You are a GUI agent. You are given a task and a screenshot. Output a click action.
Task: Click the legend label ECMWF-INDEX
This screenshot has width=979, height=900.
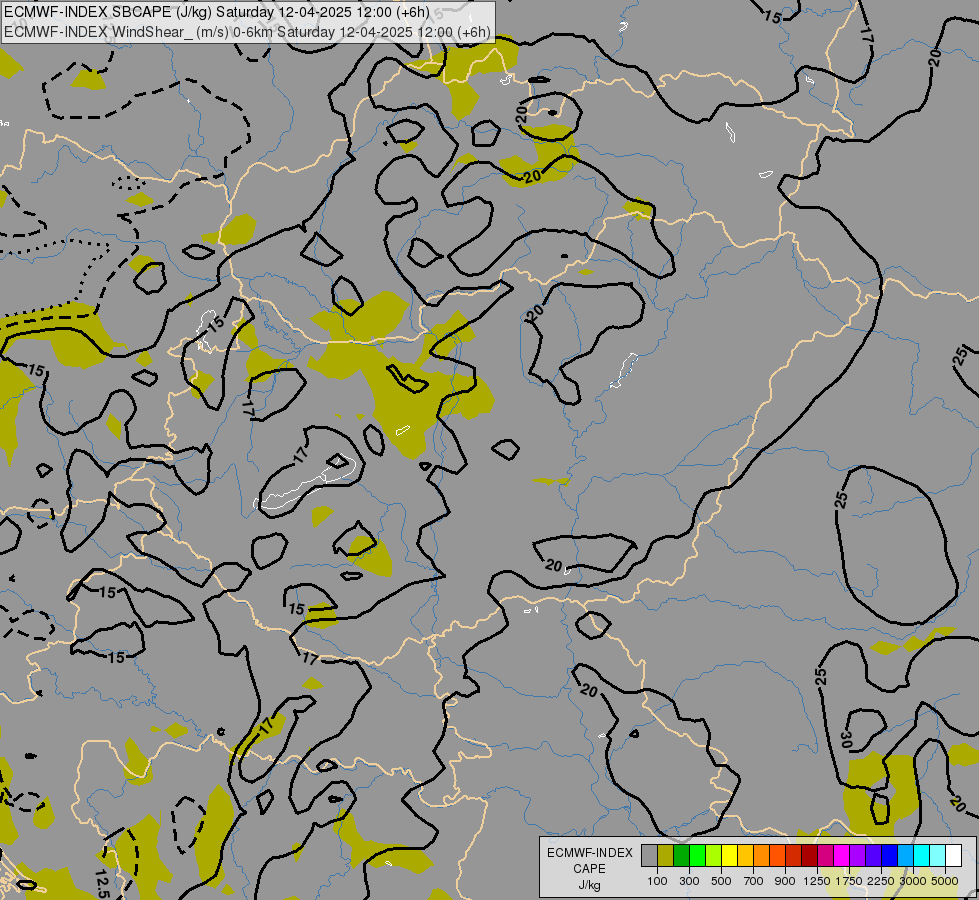pyautogui.click(x=589, y=853)
